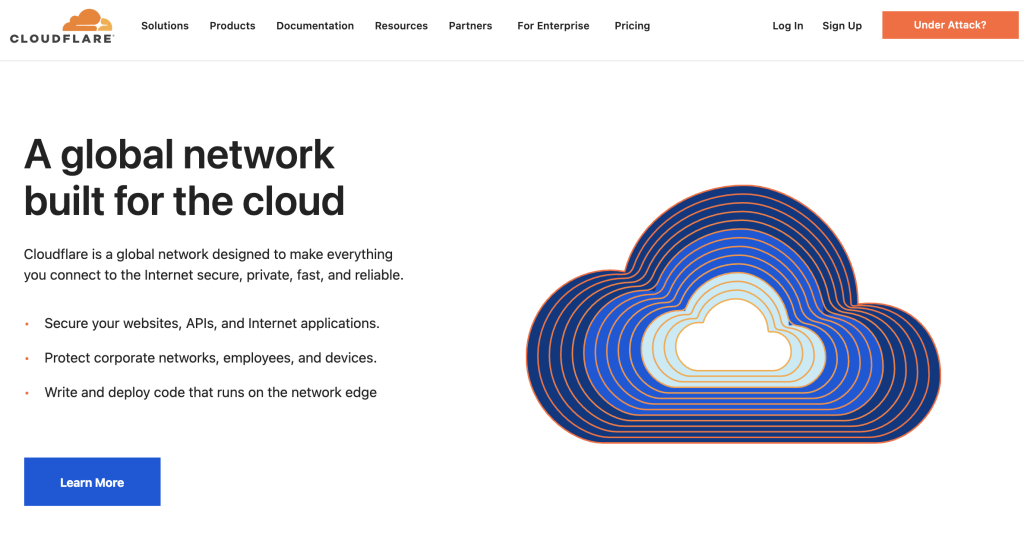The image size is (1024, 543).
Task: Click the Sign Up link
Action: tap(842, 25)
